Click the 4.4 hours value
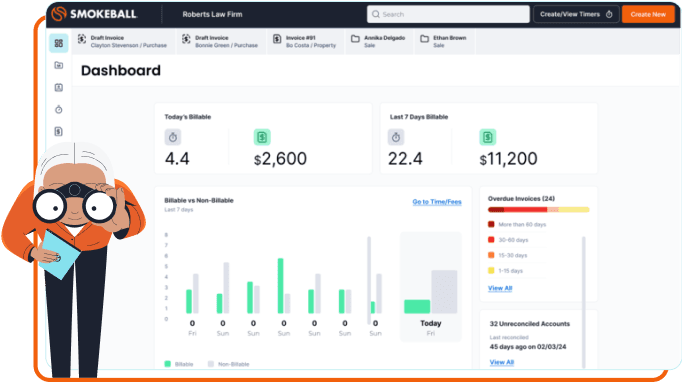Viewport: 682px width, 382px height. point(177,159)
